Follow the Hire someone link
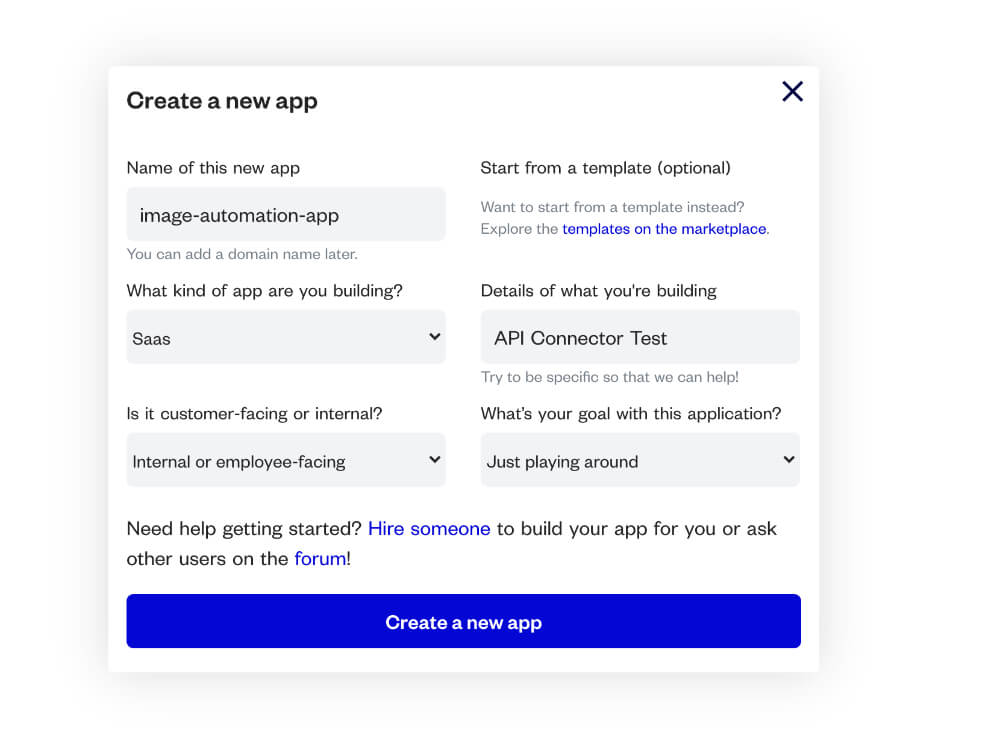 pyautogui.click(x=429, y=529)
